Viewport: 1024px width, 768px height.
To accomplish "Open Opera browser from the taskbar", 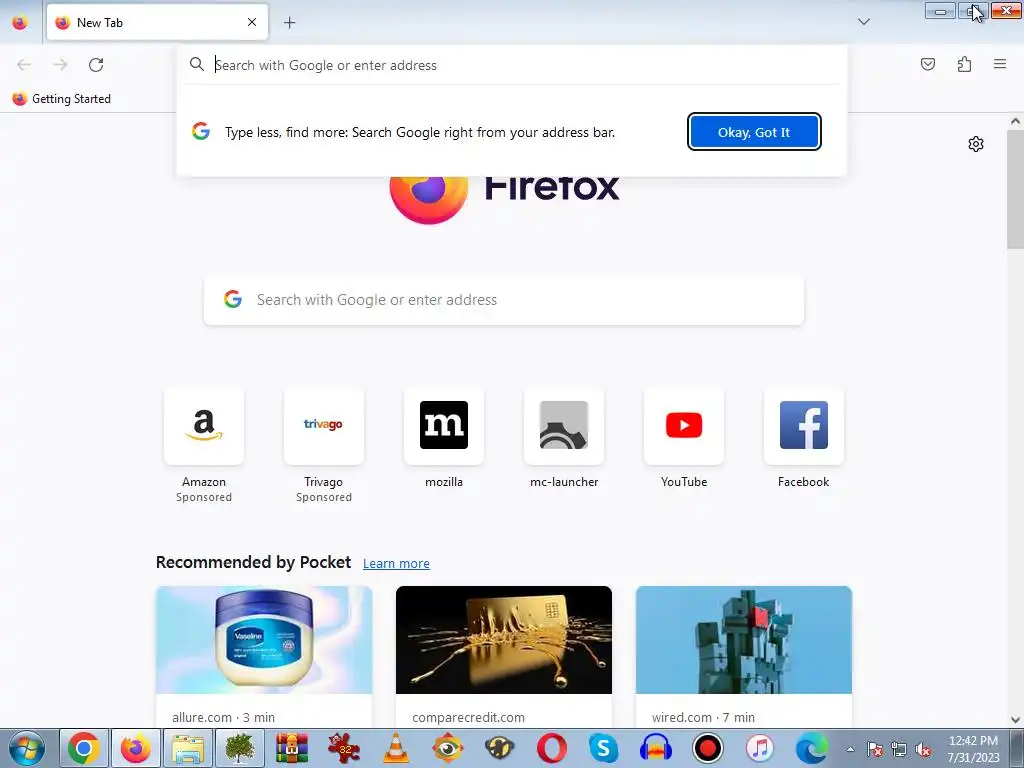I will pos(552,748).
